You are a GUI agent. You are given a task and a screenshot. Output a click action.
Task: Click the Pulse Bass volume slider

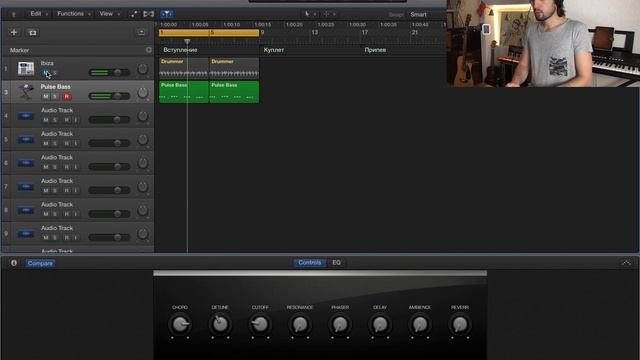click(109, 96)
